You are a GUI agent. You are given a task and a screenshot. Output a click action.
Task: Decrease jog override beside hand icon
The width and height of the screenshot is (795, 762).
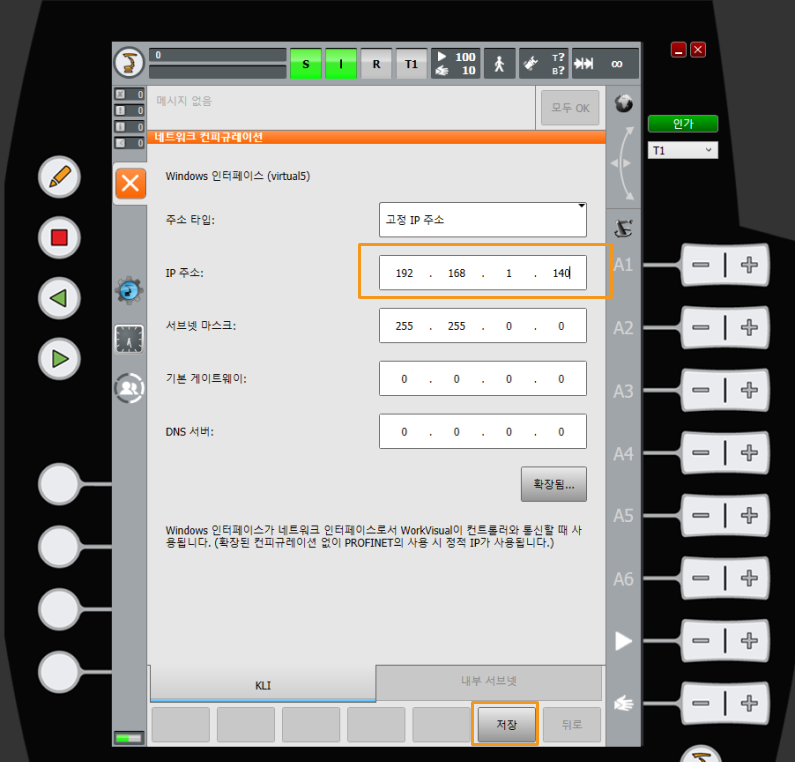[701, 703]
